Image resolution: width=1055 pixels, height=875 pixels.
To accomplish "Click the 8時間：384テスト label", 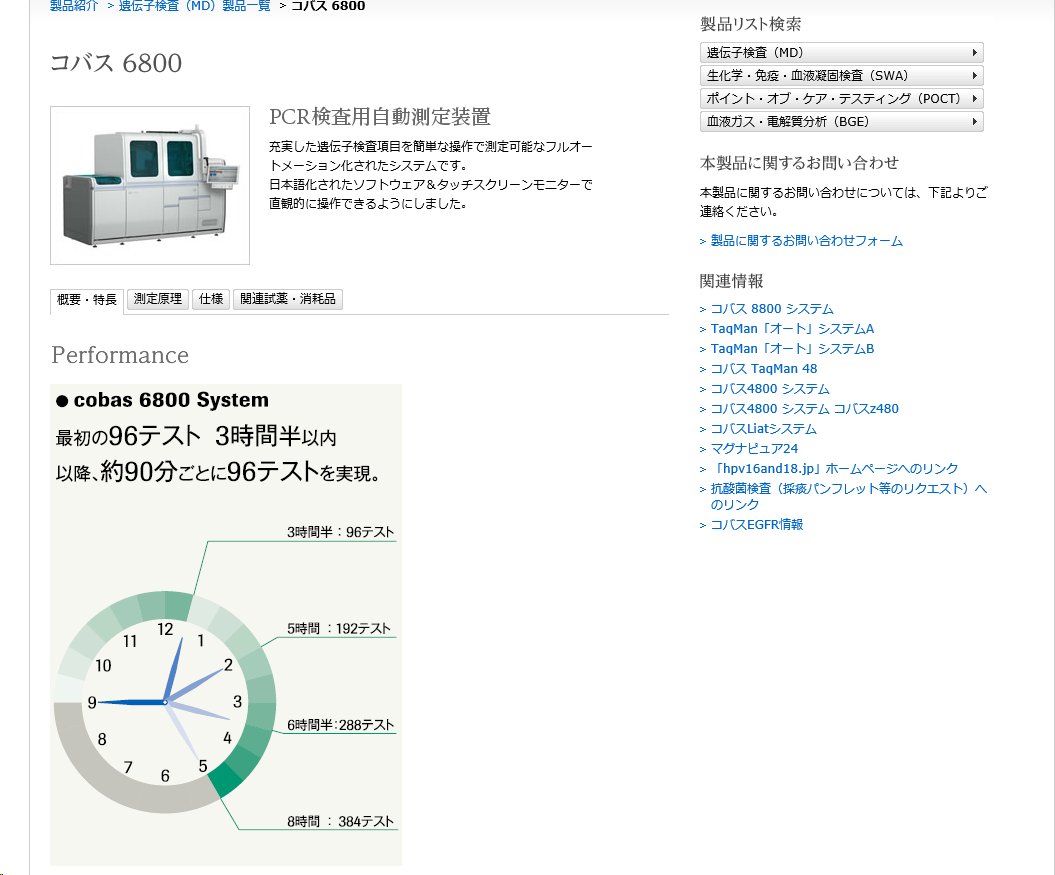I will (340, 822).
